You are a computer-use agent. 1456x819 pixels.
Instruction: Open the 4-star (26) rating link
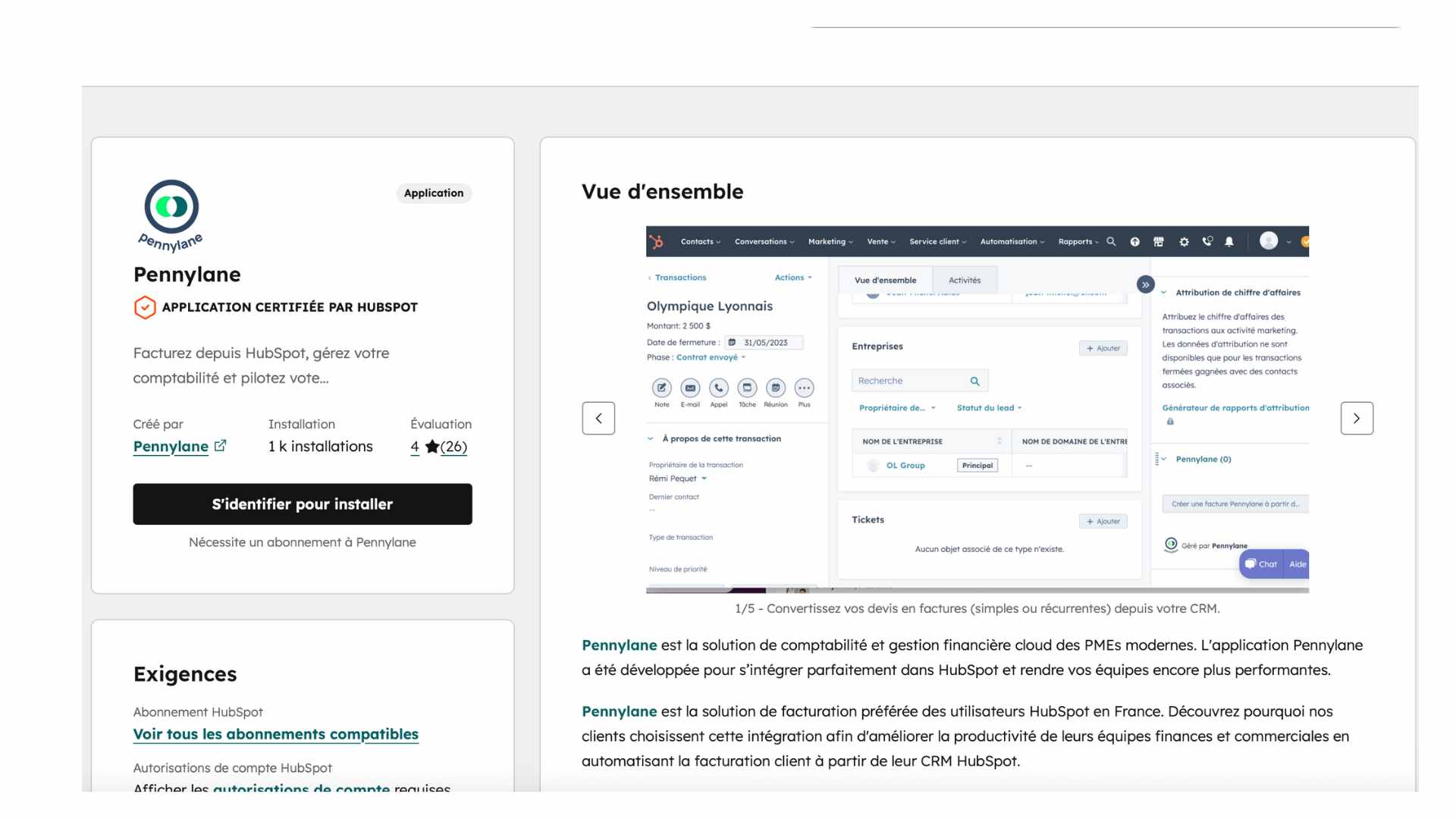pos(439,447)
